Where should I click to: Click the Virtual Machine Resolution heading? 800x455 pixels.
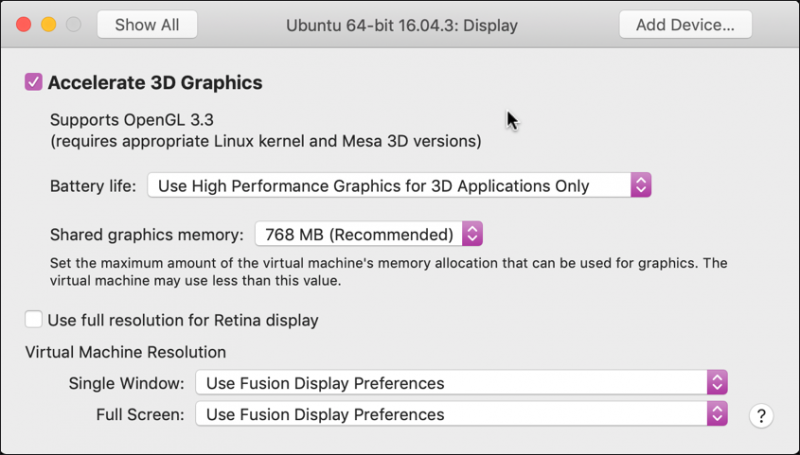126,352
